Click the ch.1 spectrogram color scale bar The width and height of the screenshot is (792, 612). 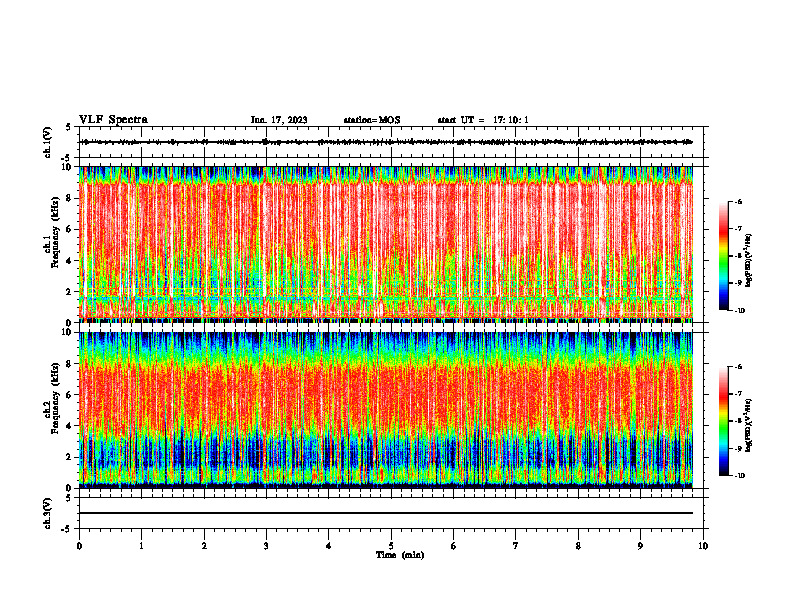pos(723,256)
